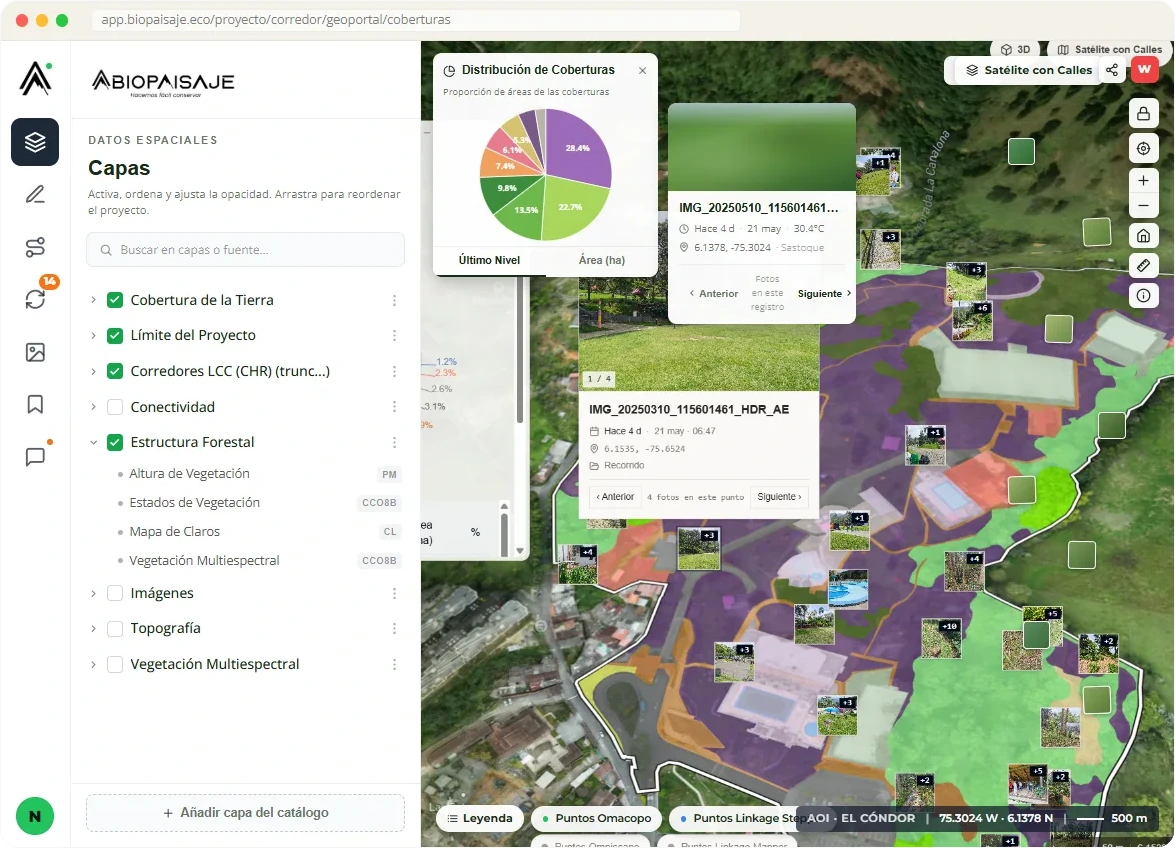Click Añadir capa del catálogo button
This screenshot has height=848, width=1175.
[246, 813]
